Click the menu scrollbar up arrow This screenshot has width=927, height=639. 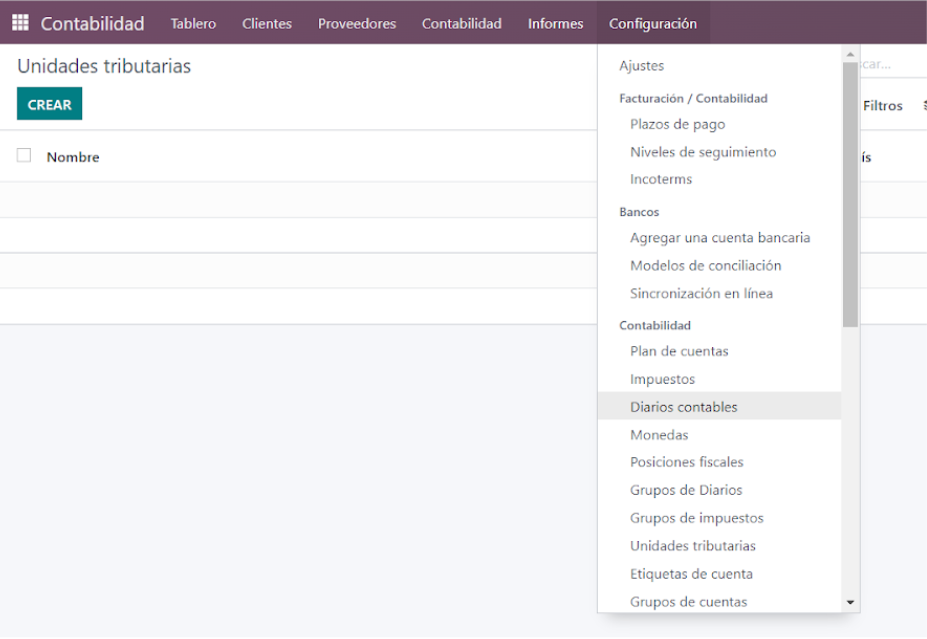(x=850, y=55)
